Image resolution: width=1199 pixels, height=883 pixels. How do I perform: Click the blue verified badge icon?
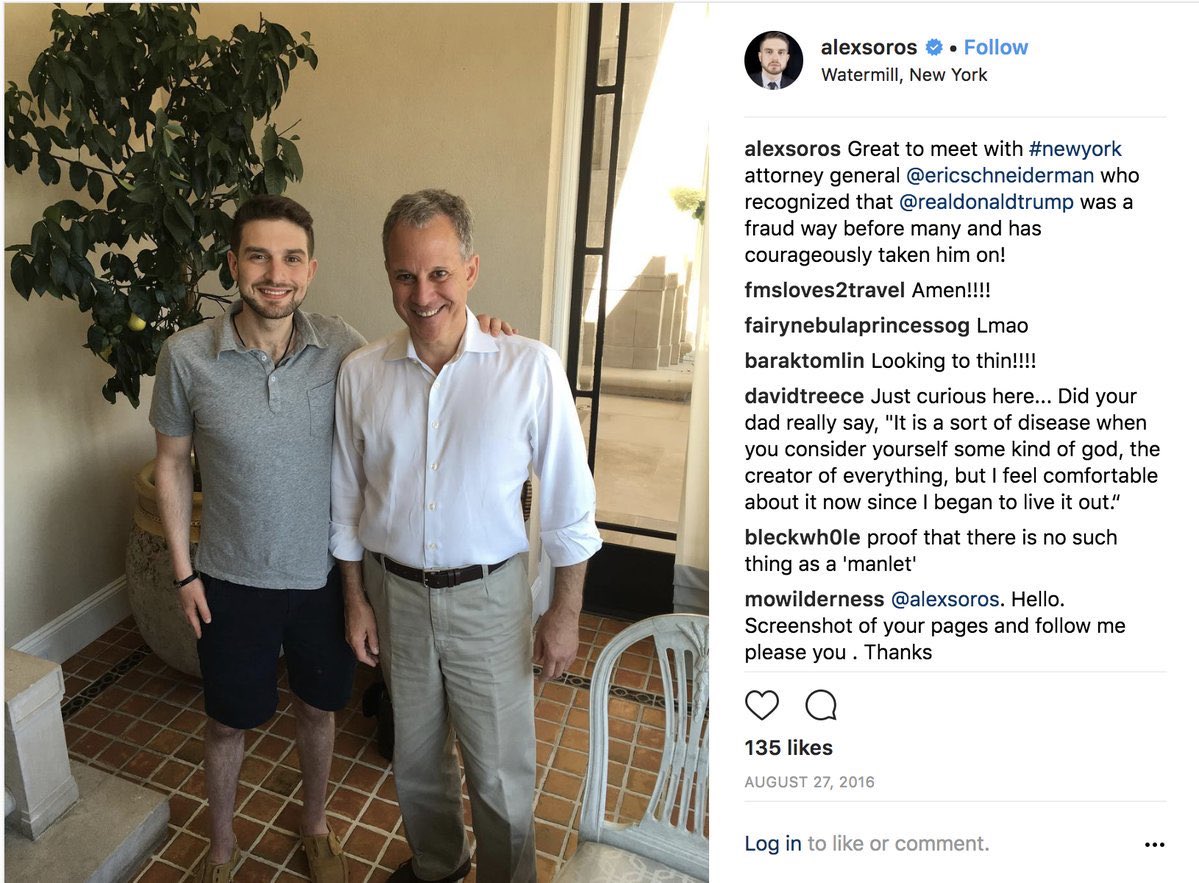point(934,47)
